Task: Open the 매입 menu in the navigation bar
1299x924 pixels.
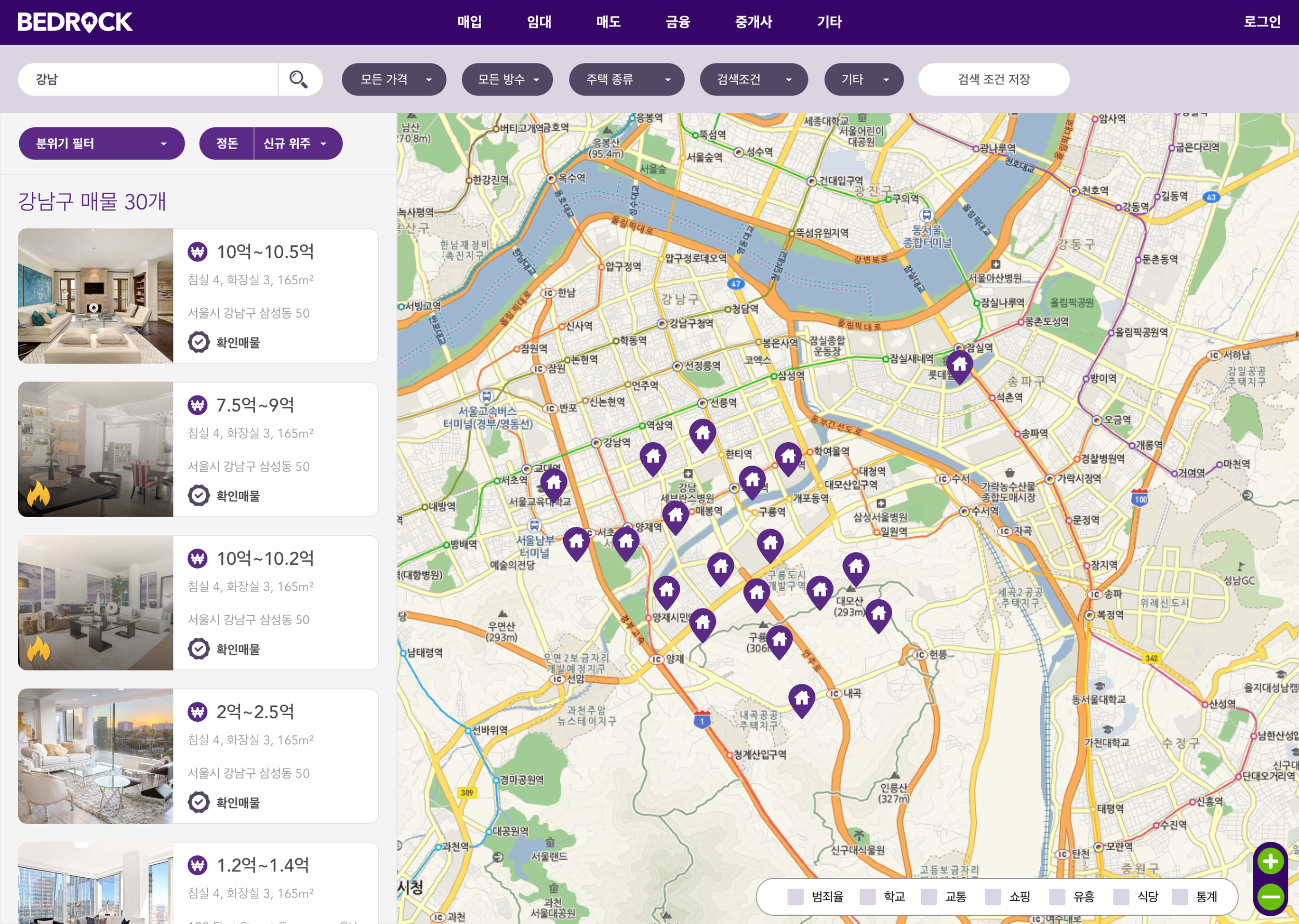Action: point(469,22)
